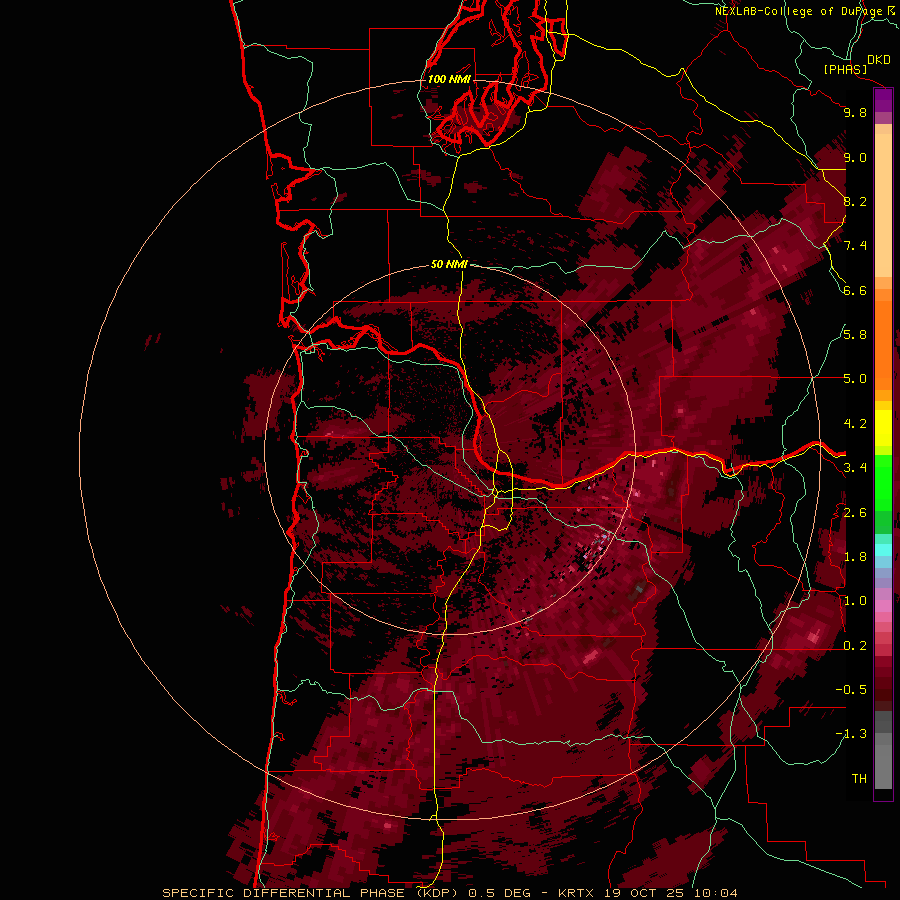Pick the purple segment of the color bar

point(883,100)
